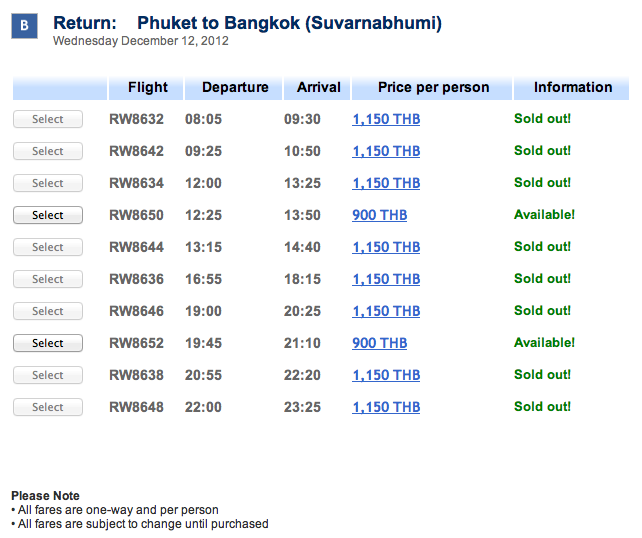Open the 1,150 THB fare for RW8644
Viewport: 642px width, 538px height.
[x=386, y=247]
